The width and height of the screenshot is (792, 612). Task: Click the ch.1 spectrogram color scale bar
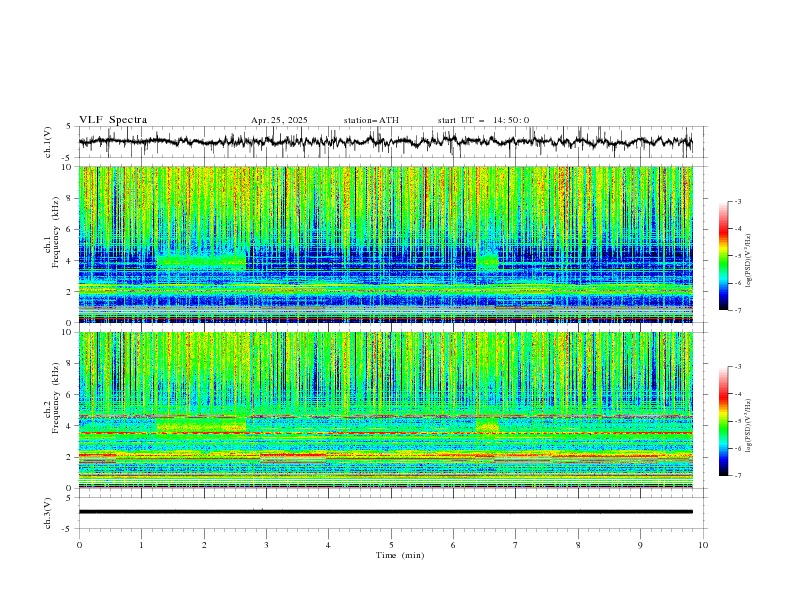click(x=723, y=255)
